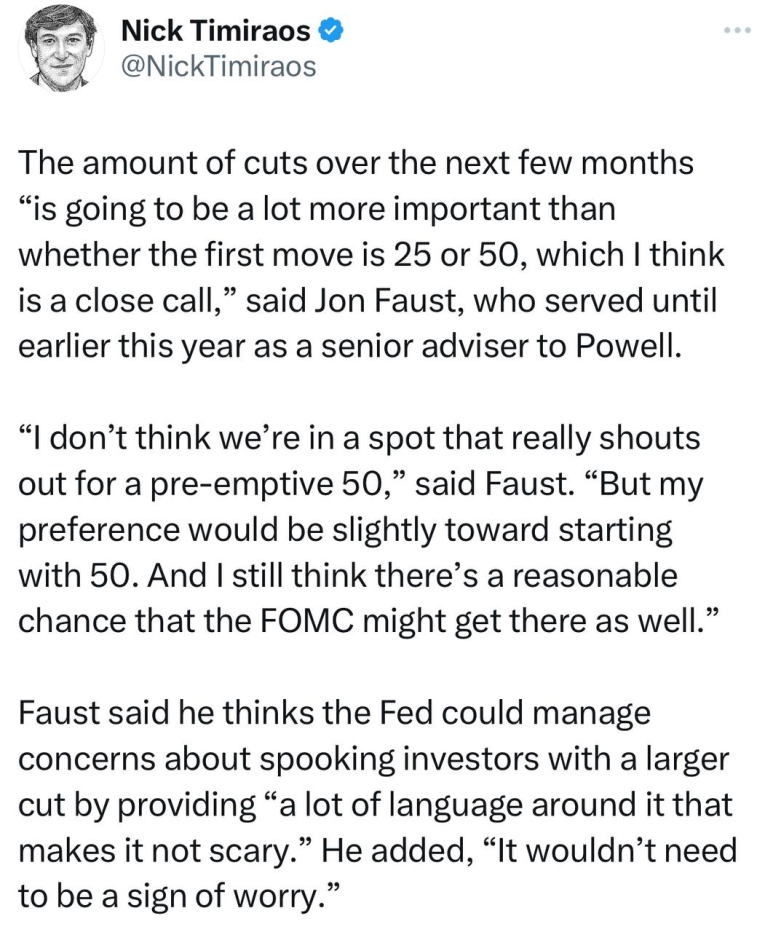This screenshot has width=773, height=932.
Task: Click the blue verified checkmark badge
Action: [331, 30]
